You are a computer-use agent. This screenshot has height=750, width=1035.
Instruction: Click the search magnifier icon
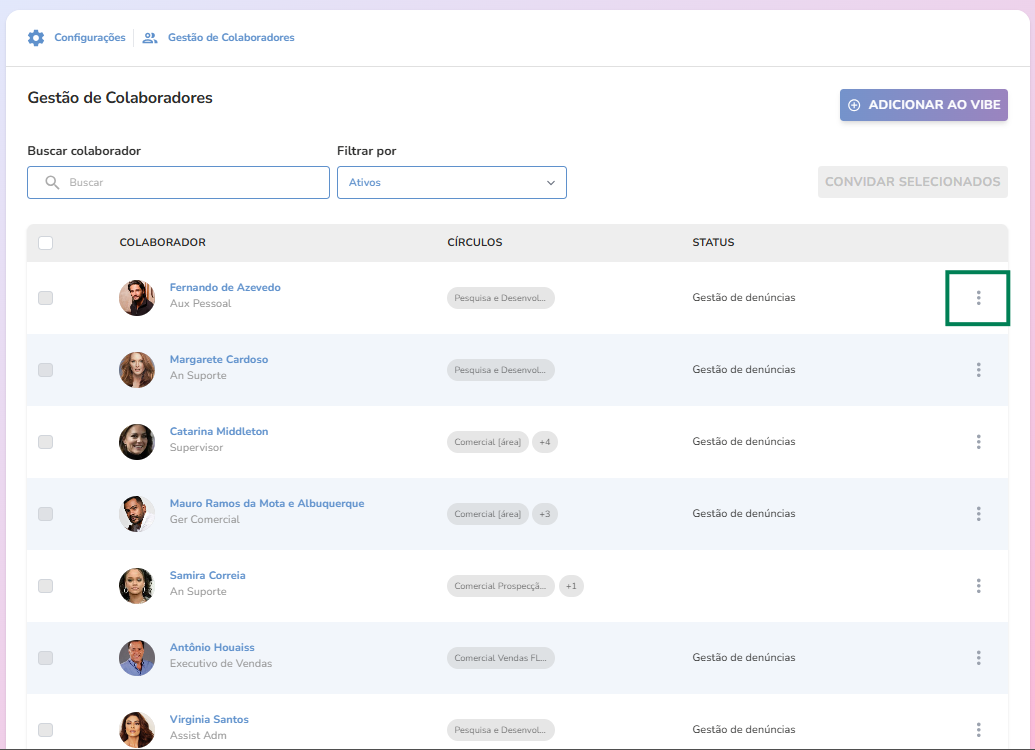click(x=52, y=183)
